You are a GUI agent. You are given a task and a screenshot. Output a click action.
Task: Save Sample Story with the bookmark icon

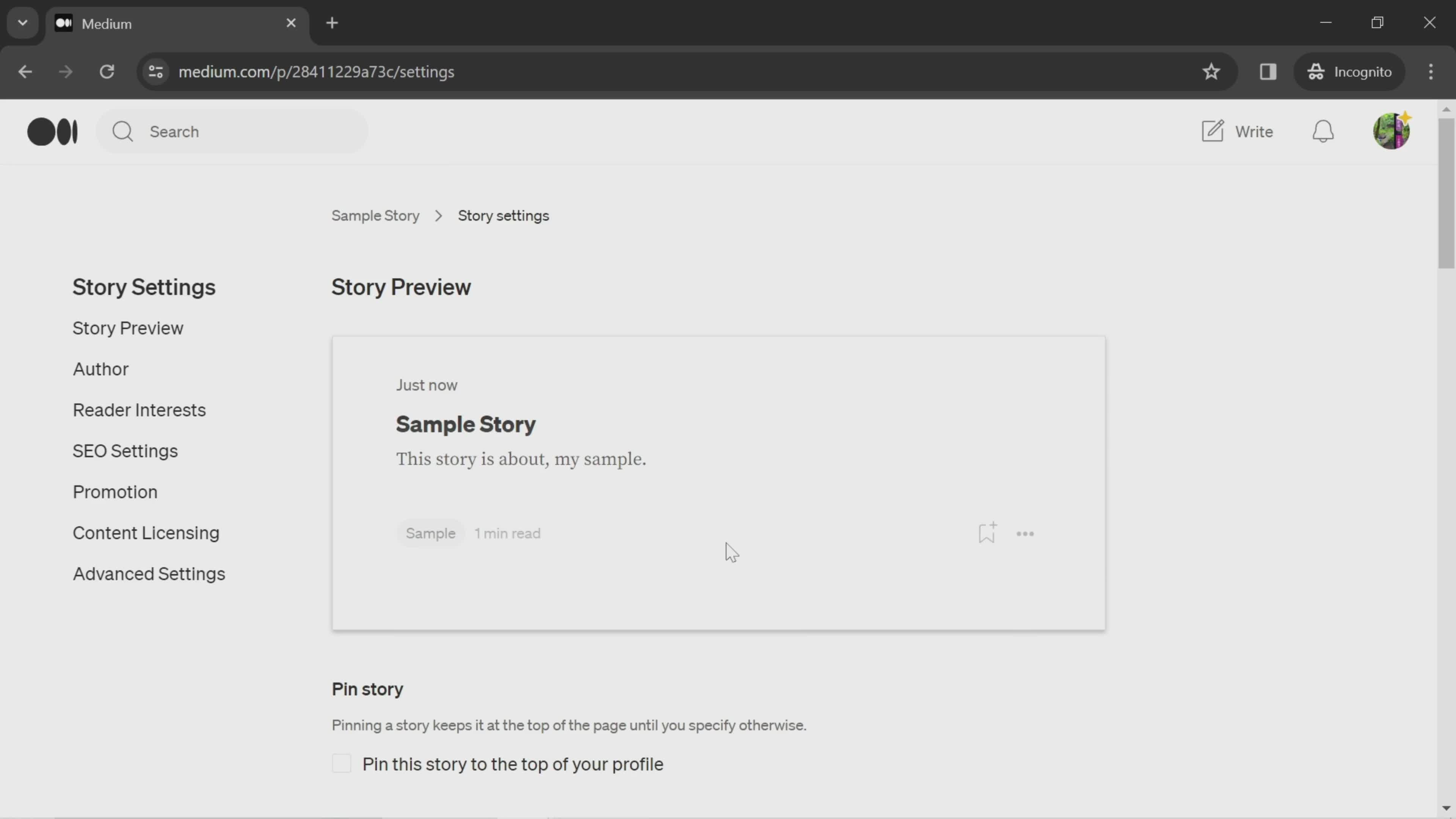(x=987, y=532)
